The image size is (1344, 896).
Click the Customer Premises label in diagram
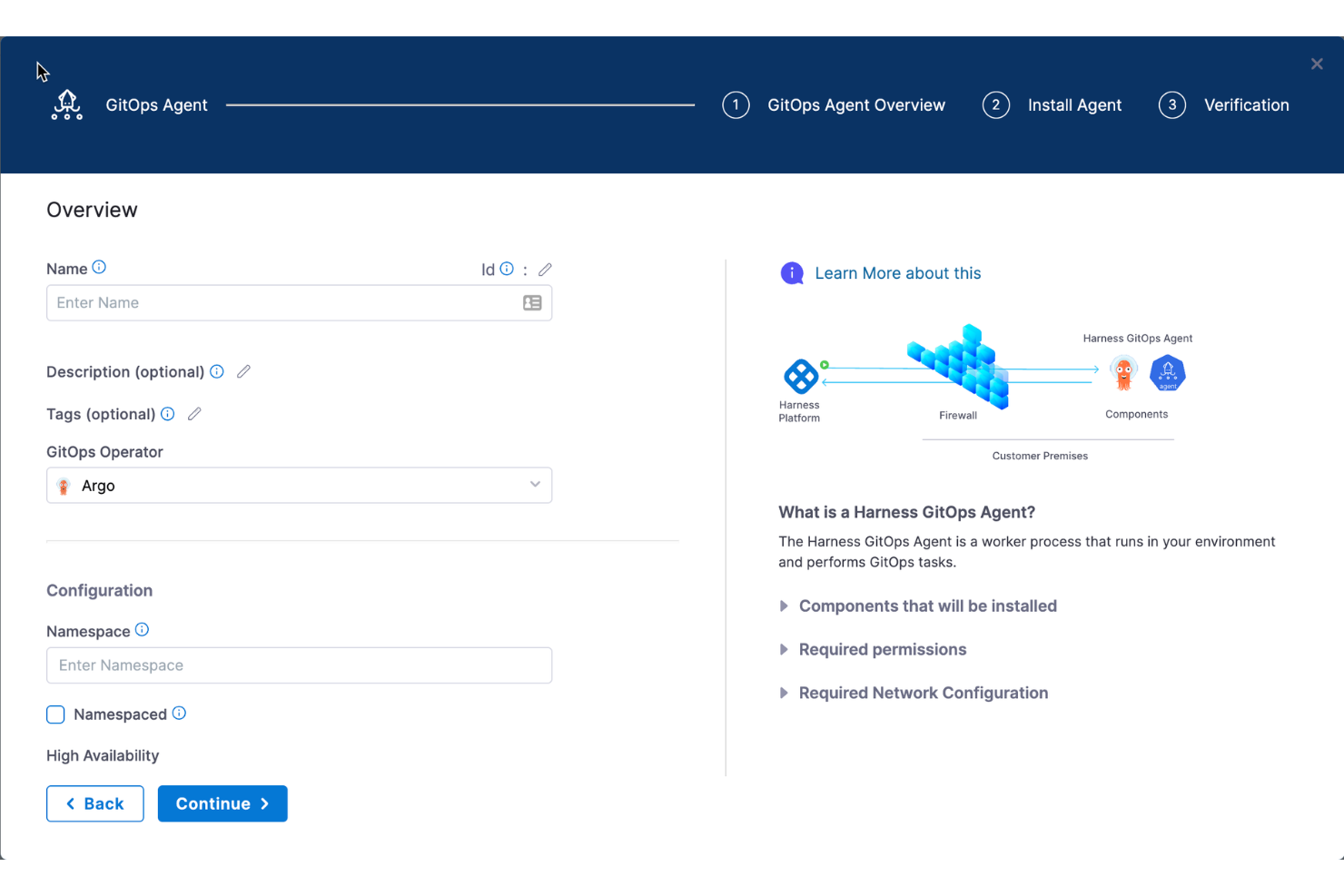pyautogui.click(x=1040, y=456)
